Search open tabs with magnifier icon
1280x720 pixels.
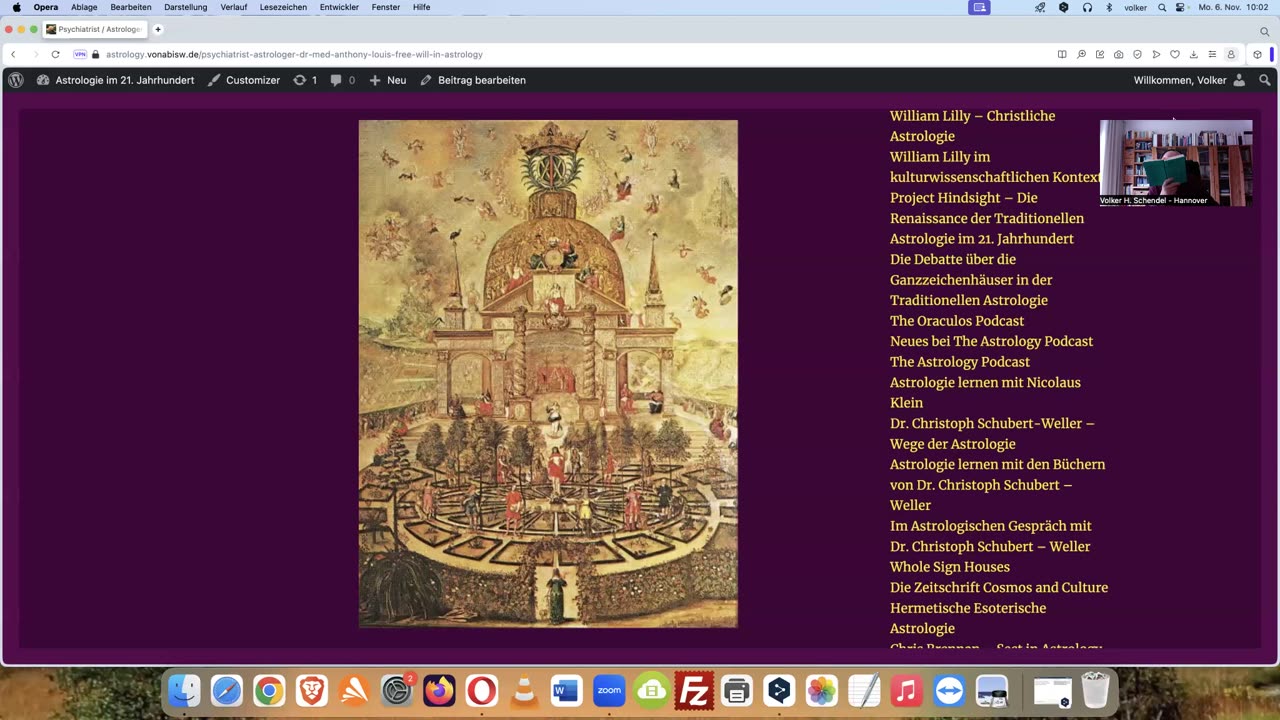pos(1264,31)
